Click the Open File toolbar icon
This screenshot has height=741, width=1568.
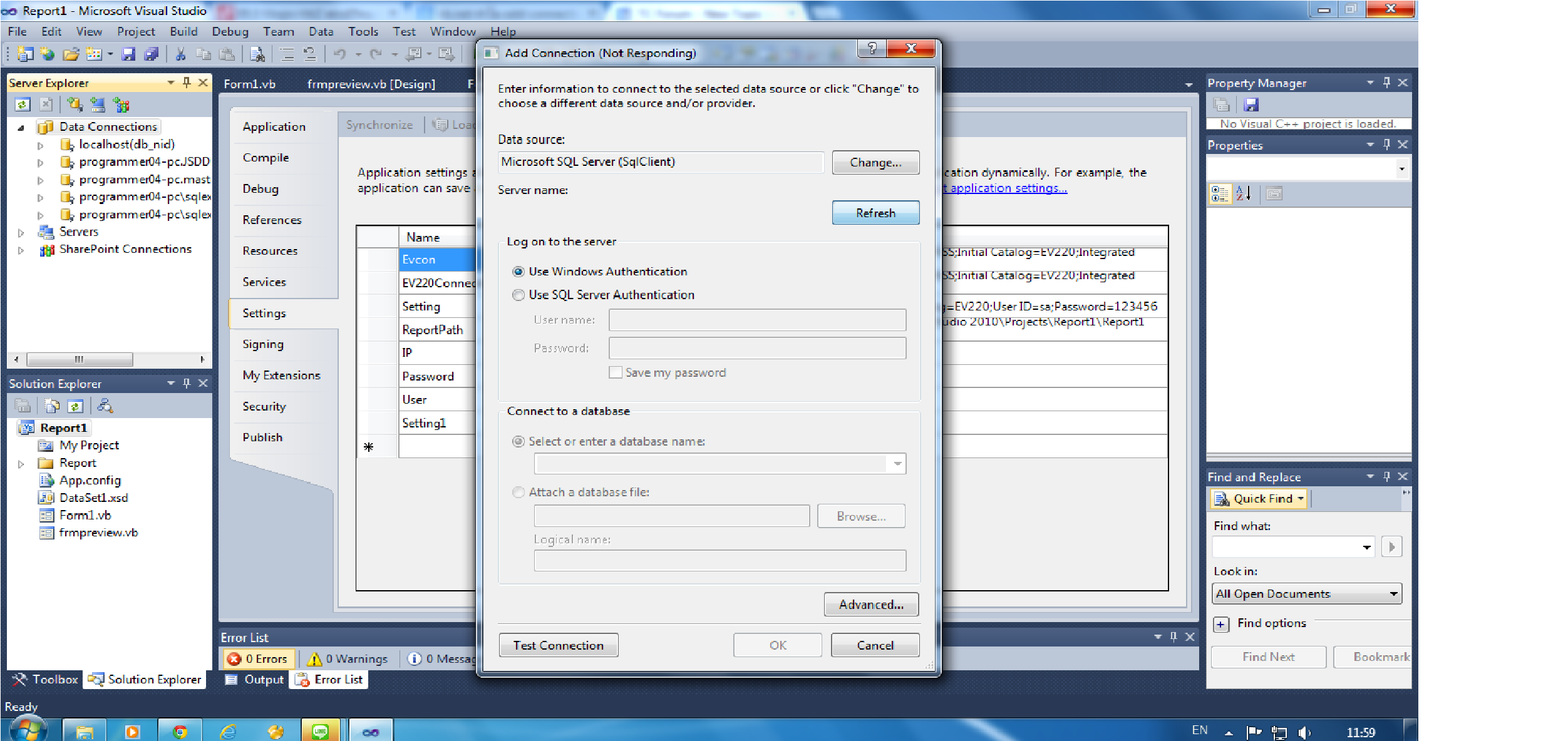[71, 54]
